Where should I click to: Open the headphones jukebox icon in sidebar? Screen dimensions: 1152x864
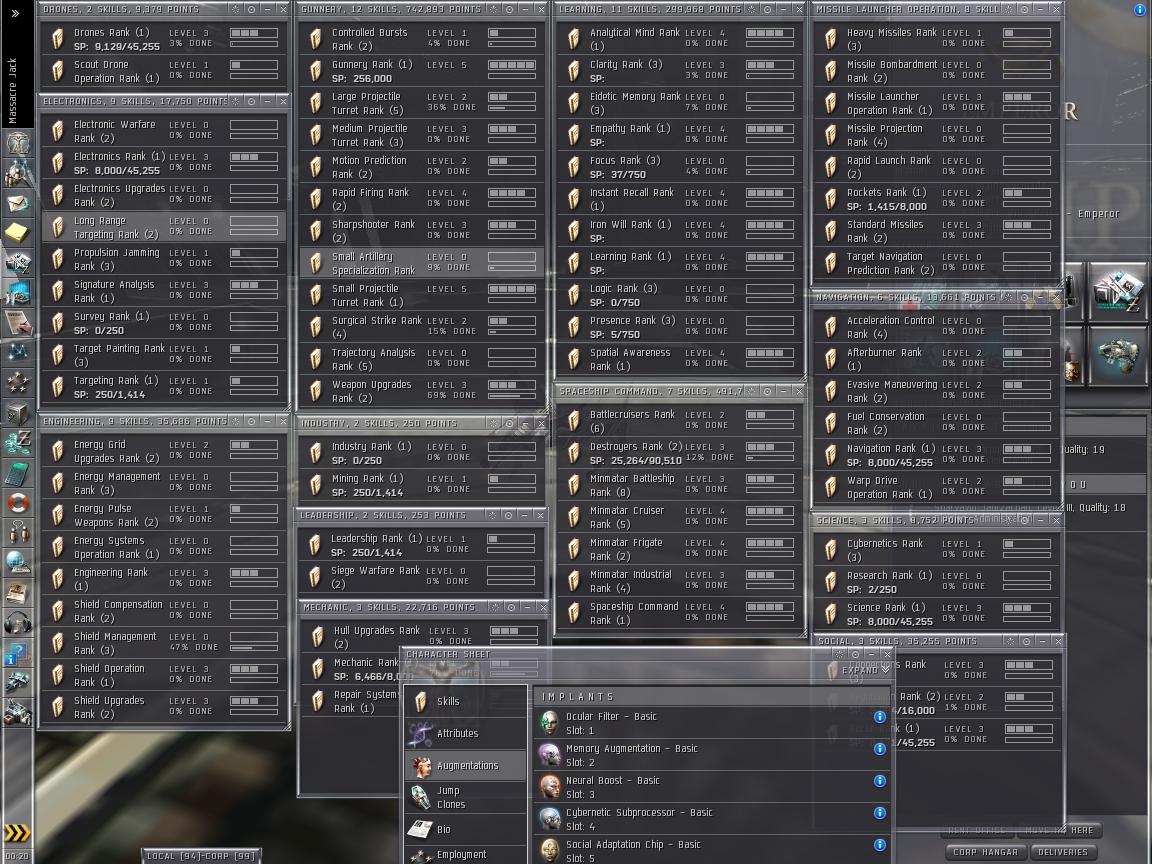[17, 623]
